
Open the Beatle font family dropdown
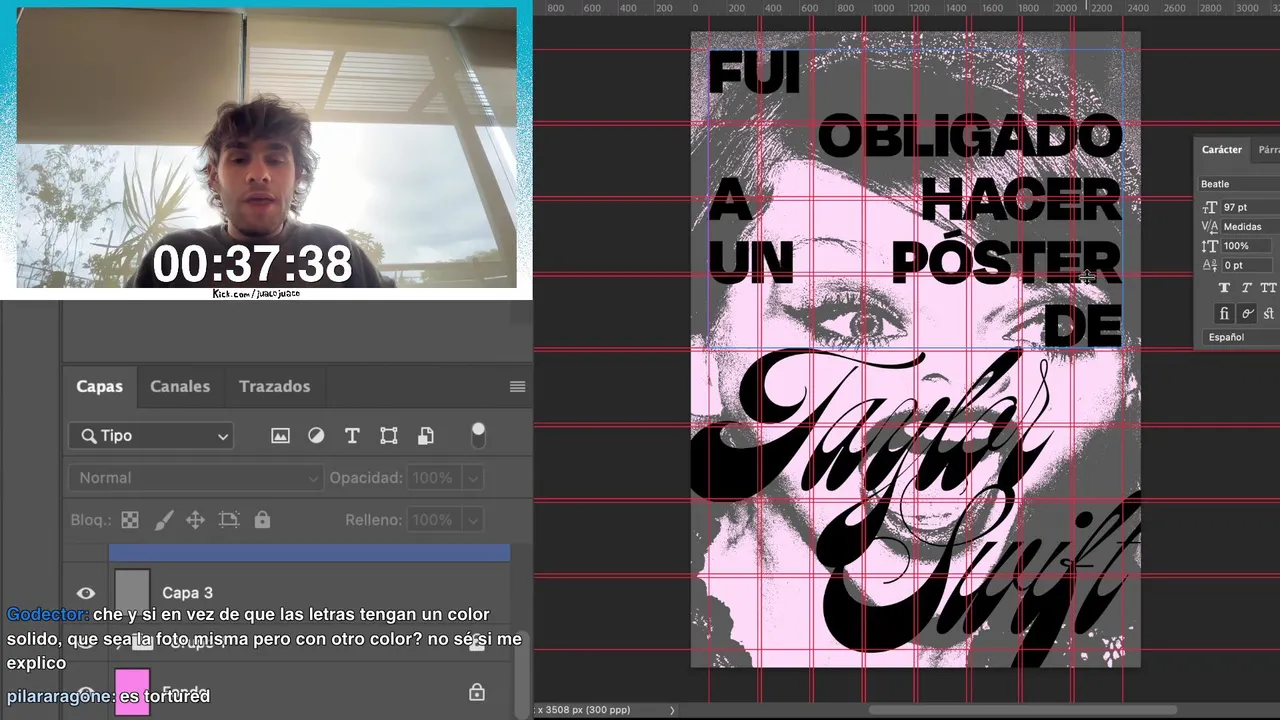click(1239, 184)
